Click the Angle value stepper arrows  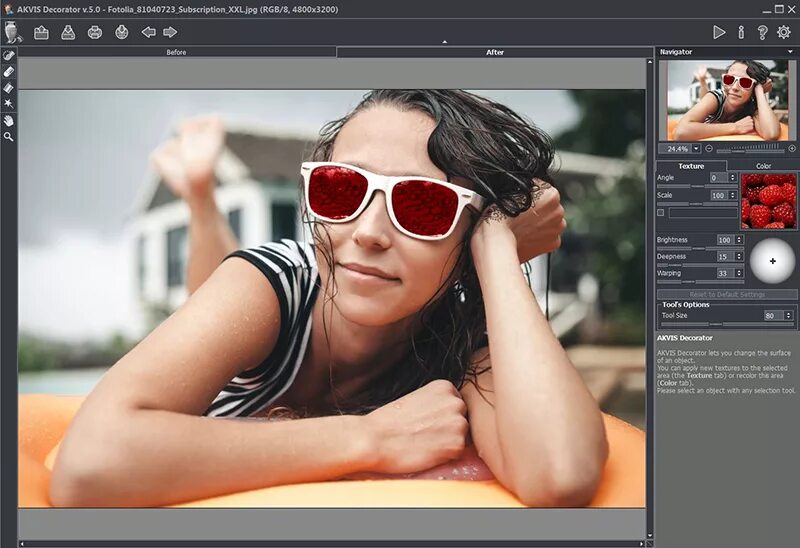coord(733,178)
